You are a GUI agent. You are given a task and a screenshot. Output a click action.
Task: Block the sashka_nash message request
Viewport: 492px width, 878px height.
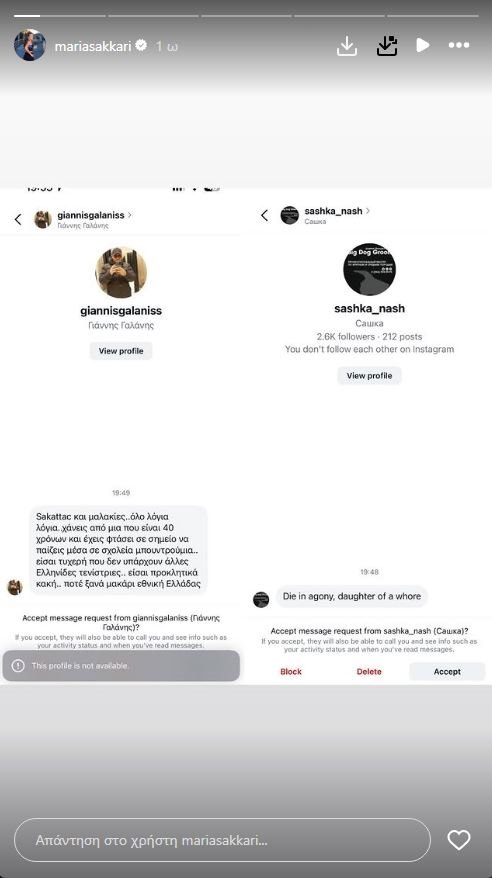[x=291, y=671]
